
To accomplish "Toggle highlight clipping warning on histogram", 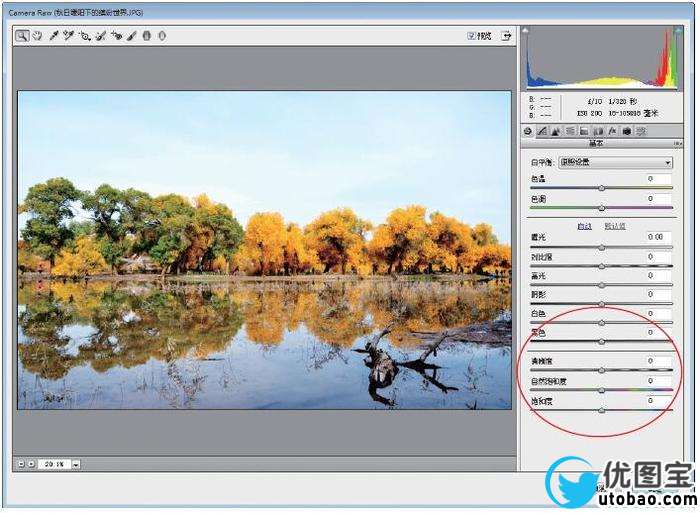I will [x=678, y=30].
